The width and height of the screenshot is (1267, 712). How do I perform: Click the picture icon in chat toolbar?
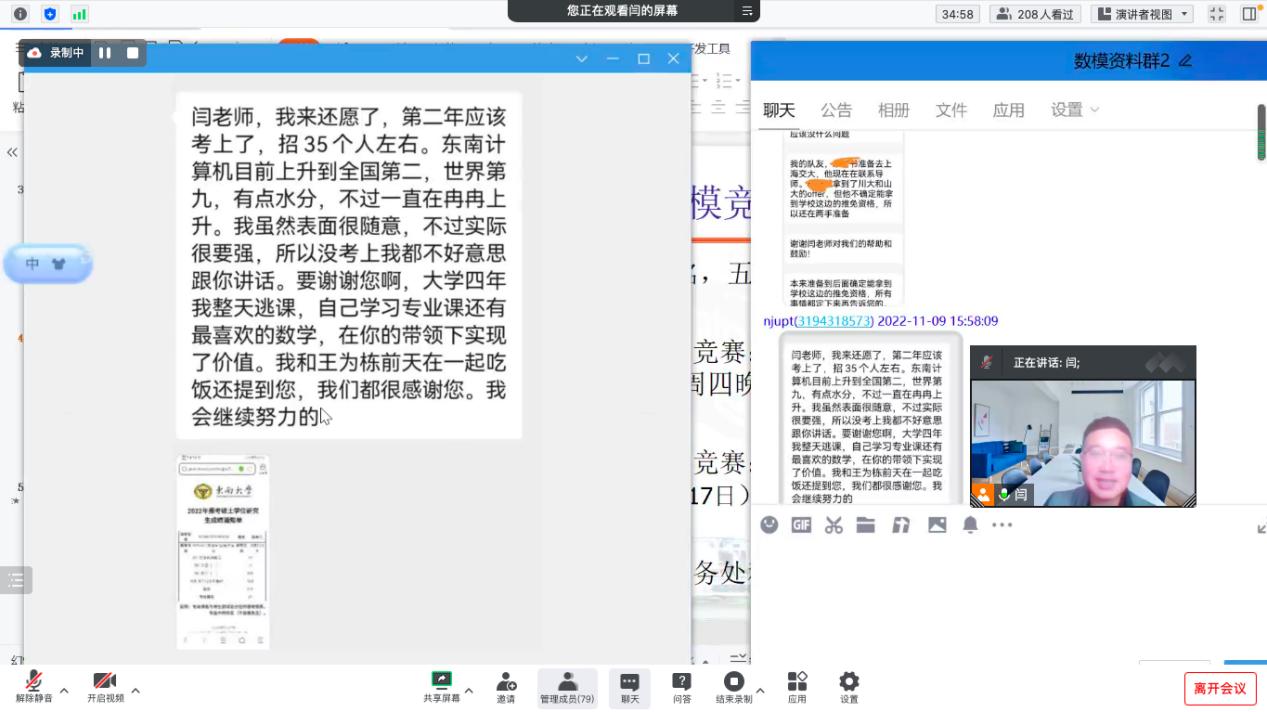pyautogui.click(x=937, y=525)
